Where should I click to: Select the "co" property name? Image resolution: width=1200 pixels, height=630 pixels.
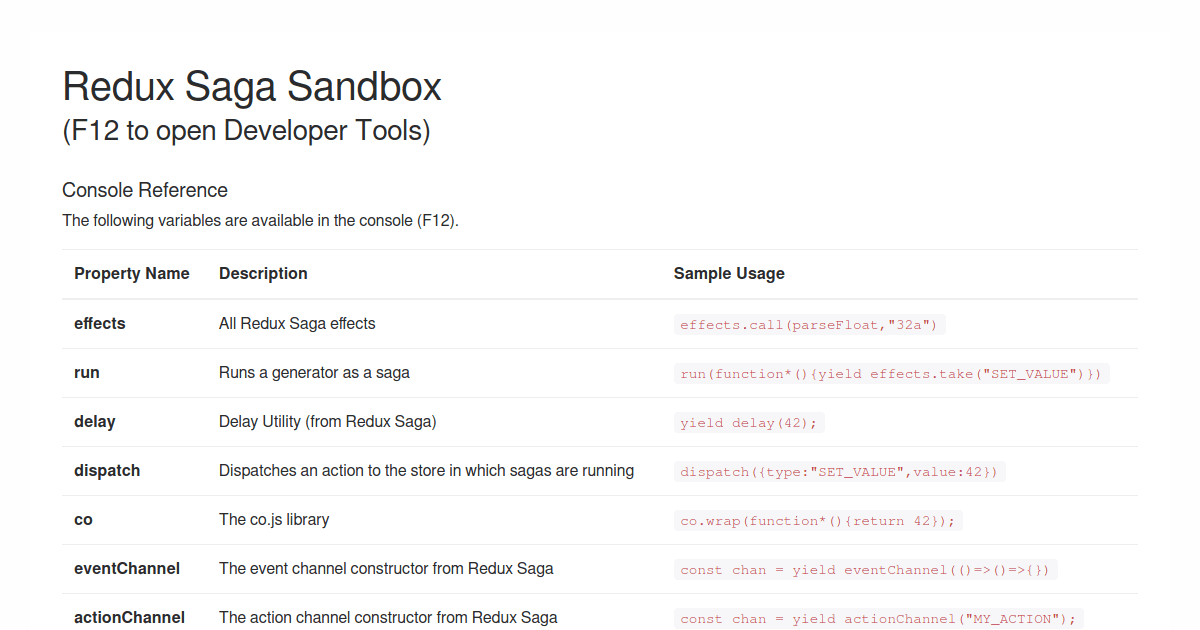pos(82,519)
